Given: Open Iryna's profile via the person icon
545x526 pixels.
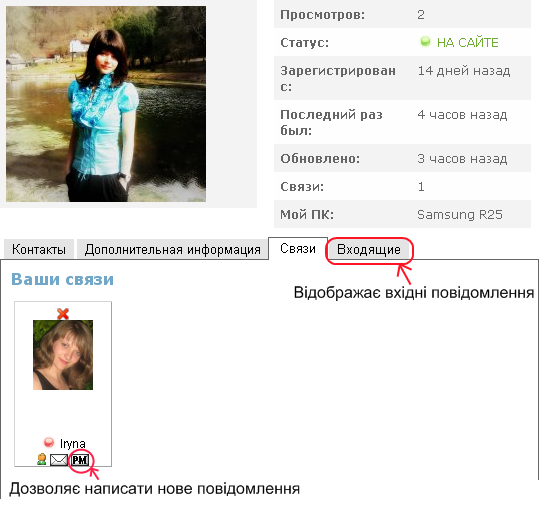Looking at the screenshot, I should 42,459.
